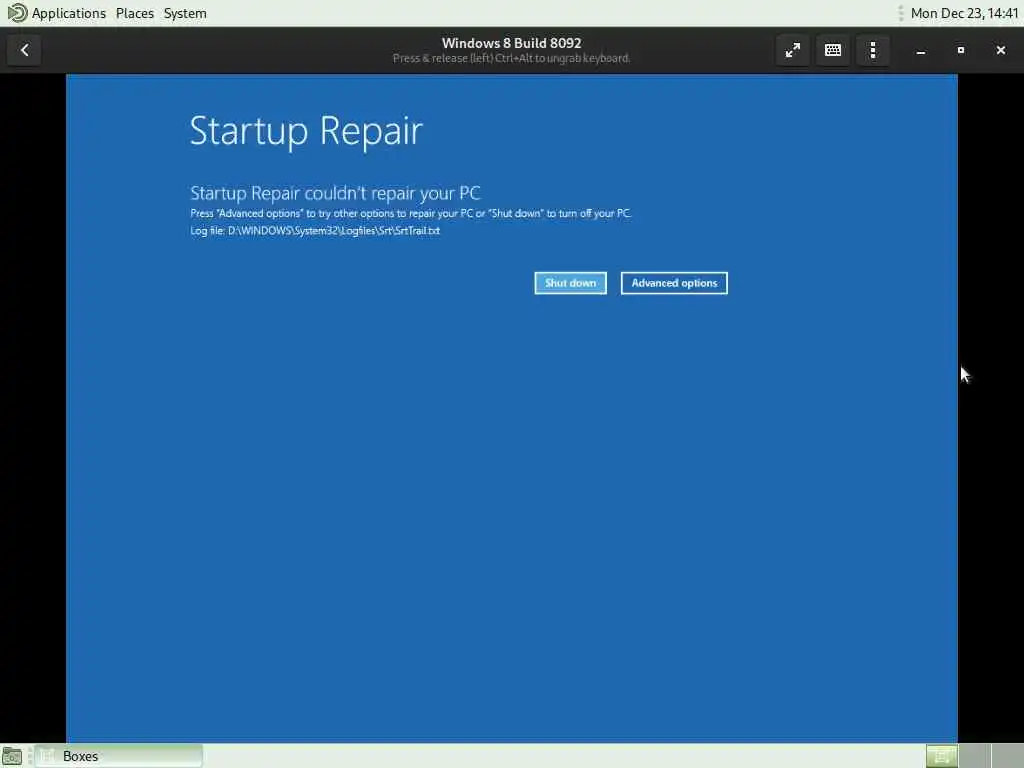Viewport: 1024px width, 768px height.
Task: Click the clock showing Mon Dec 23
Action: coord(964,13)
